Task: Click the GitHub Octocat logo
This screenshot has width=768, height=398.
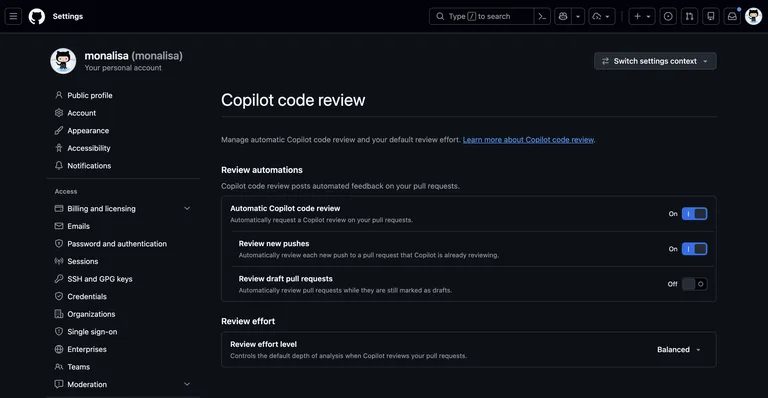Action: (x=37, y=16)
